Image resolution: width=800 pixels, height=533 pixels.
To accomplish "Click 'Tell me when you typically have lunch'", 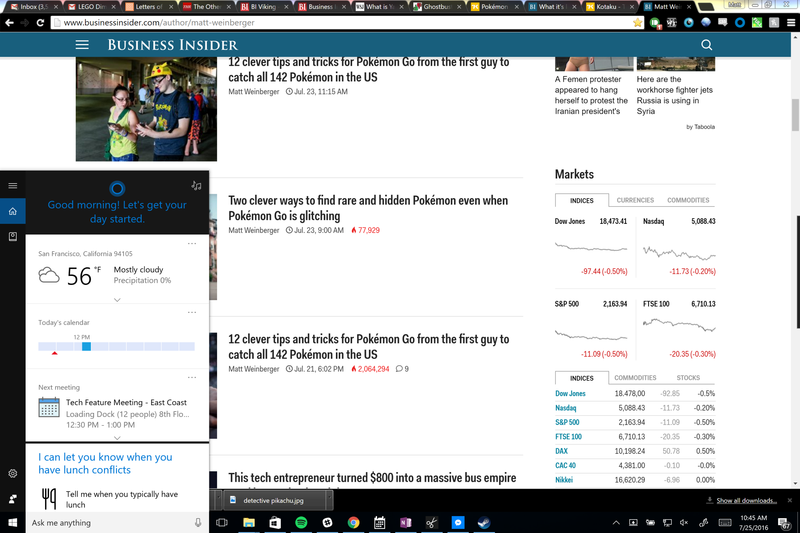I will coord(121,499).
